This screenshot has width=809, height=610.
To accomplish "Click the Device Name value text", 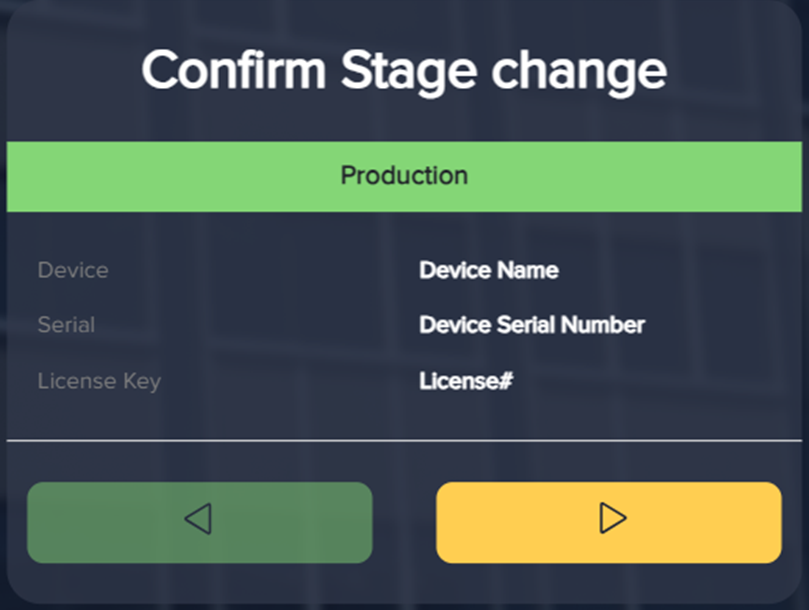I will 490,270.
